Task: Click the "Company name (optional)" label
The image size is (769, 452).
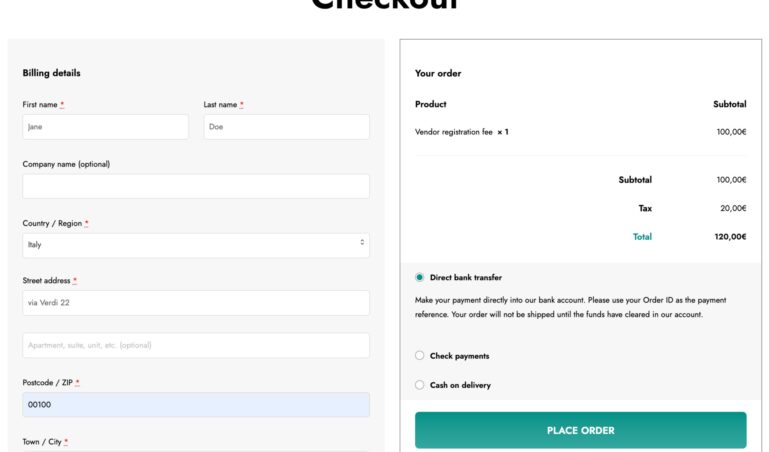Action: (66, 164)
